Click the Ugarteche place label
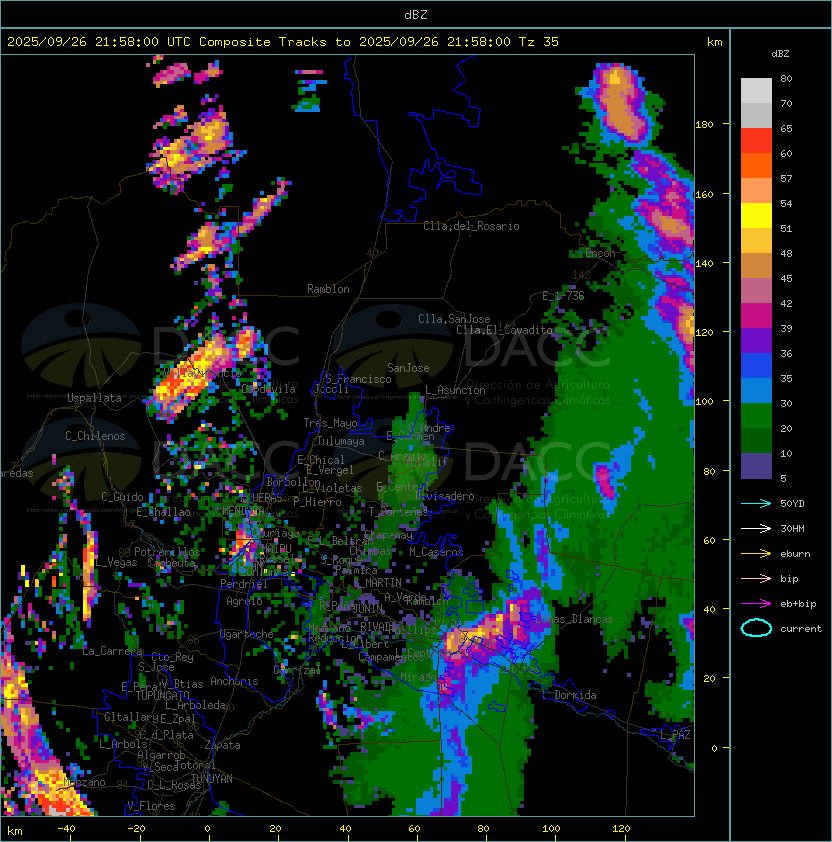This screenshot has width=832, height=842. click(x=246, y=634)
